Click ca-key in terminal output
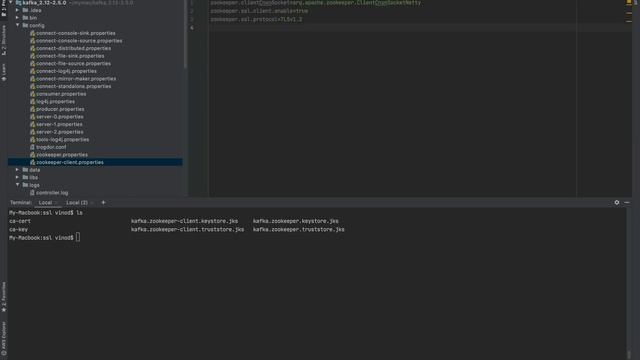Viewport: 640px width, 360px height. click(x=18, y=229)
